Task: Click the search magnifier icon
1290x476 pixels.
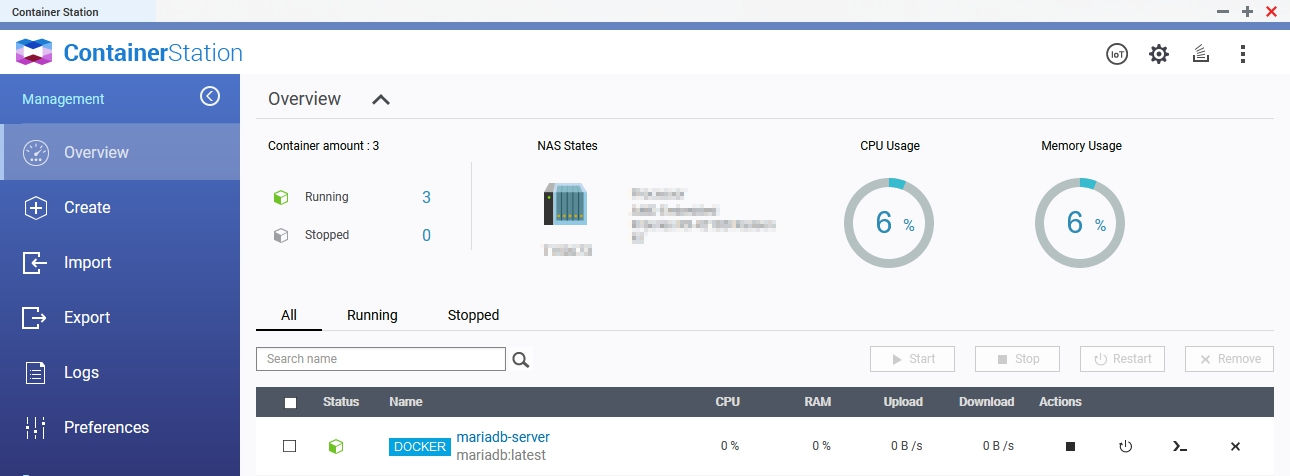Action: (x=521, y=360)
